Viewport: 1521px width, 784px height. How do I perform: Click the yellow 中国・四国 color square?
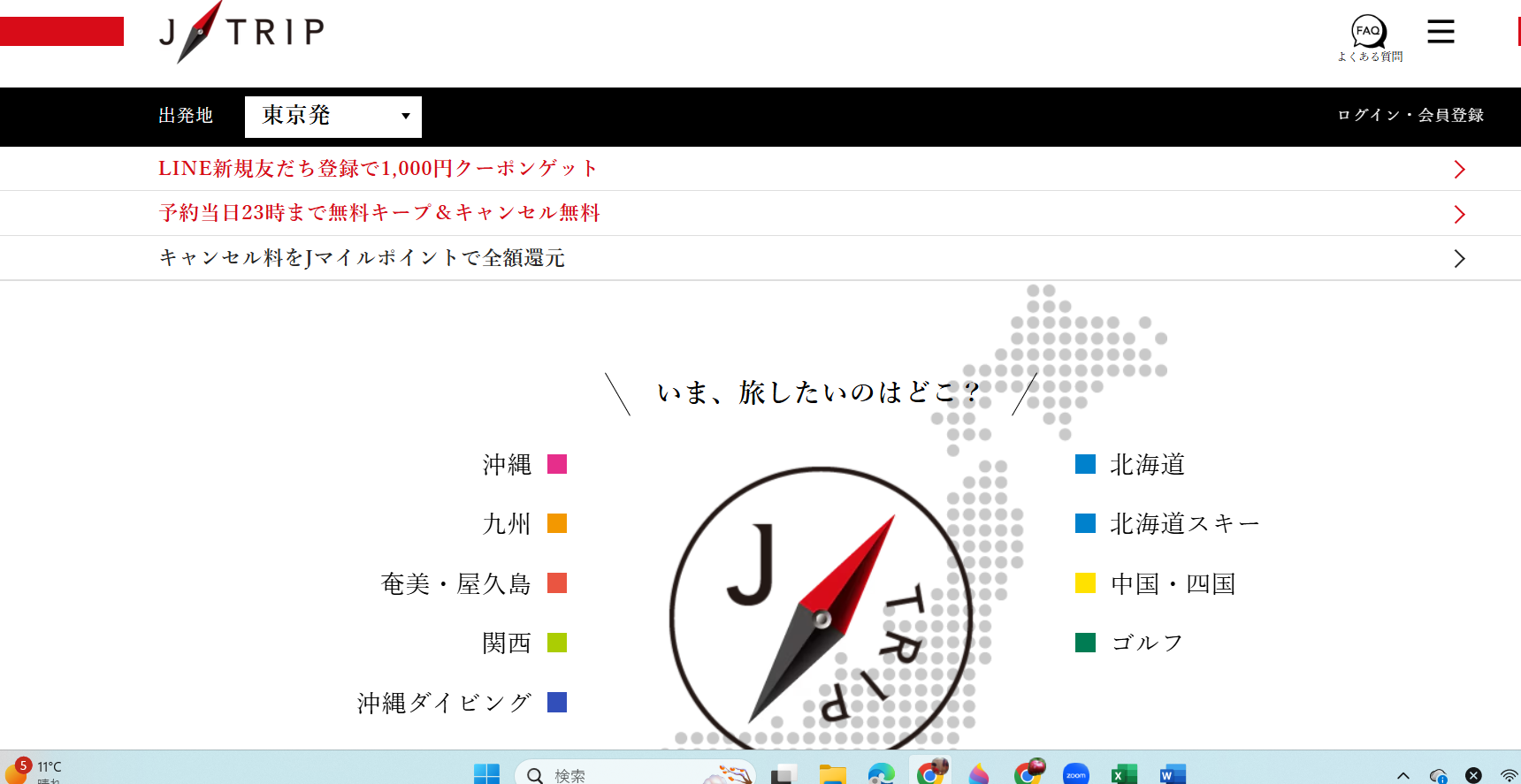click(x=1085, y=583)
